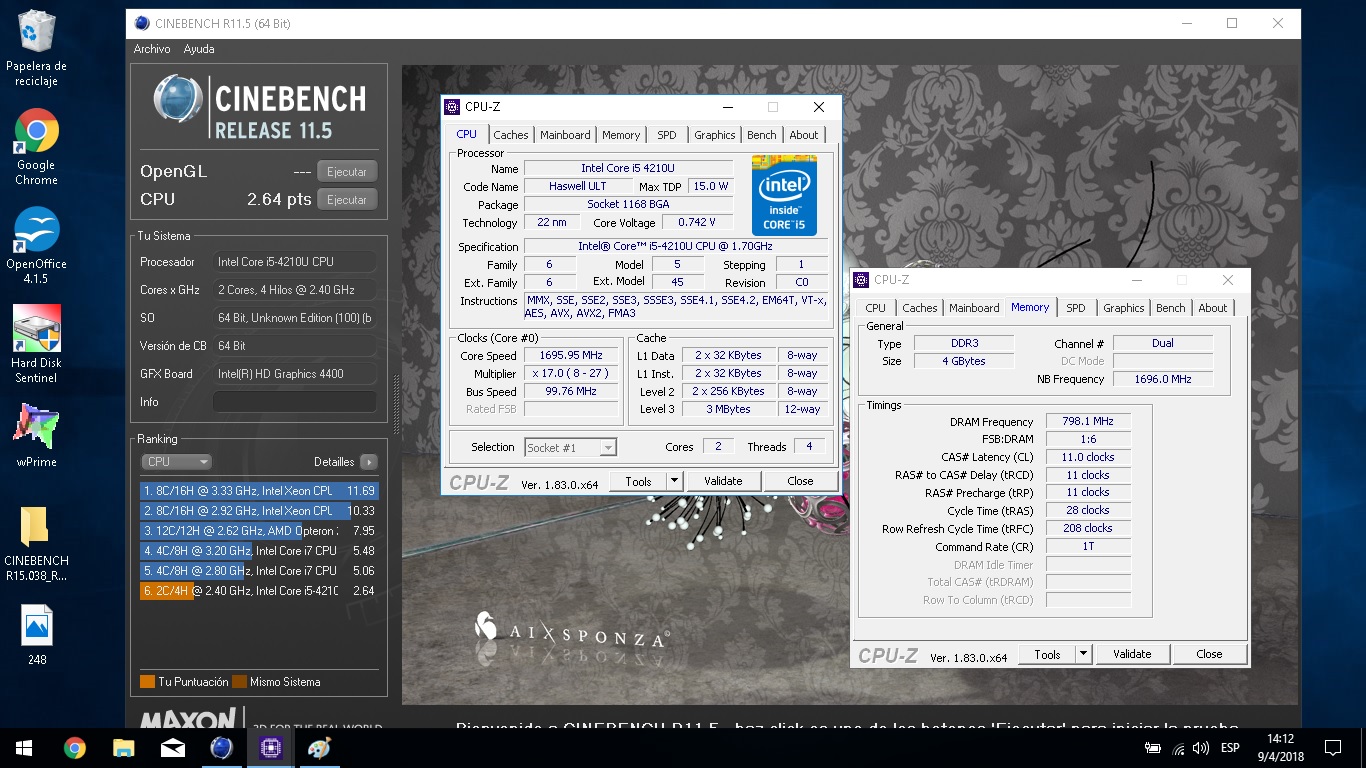Click the Info input field in Tu Sistema
The image size is (1366, 768).
pos(294,402)
